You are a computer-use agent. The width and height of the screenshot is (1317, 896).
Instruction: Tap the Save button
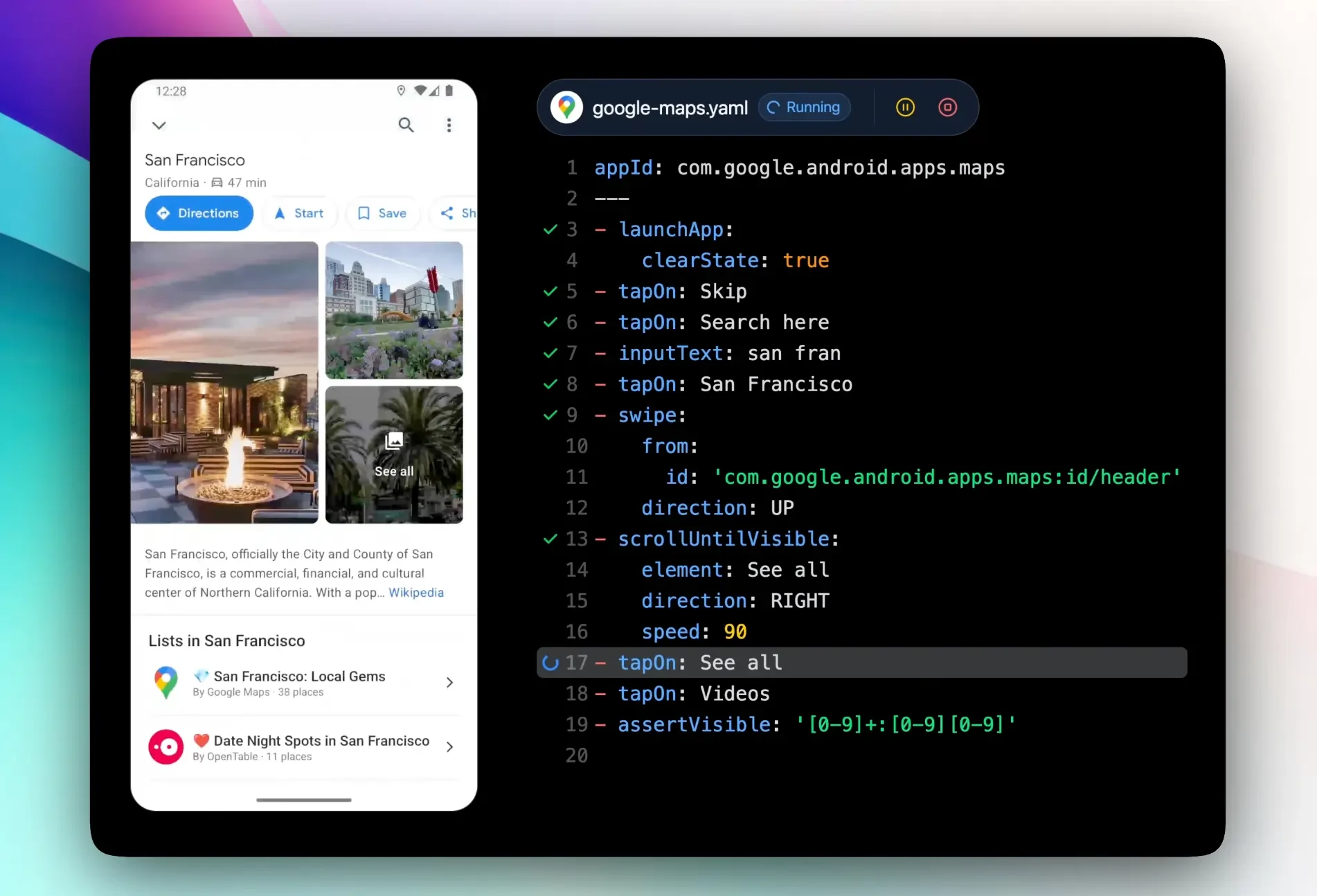point(382,213)
